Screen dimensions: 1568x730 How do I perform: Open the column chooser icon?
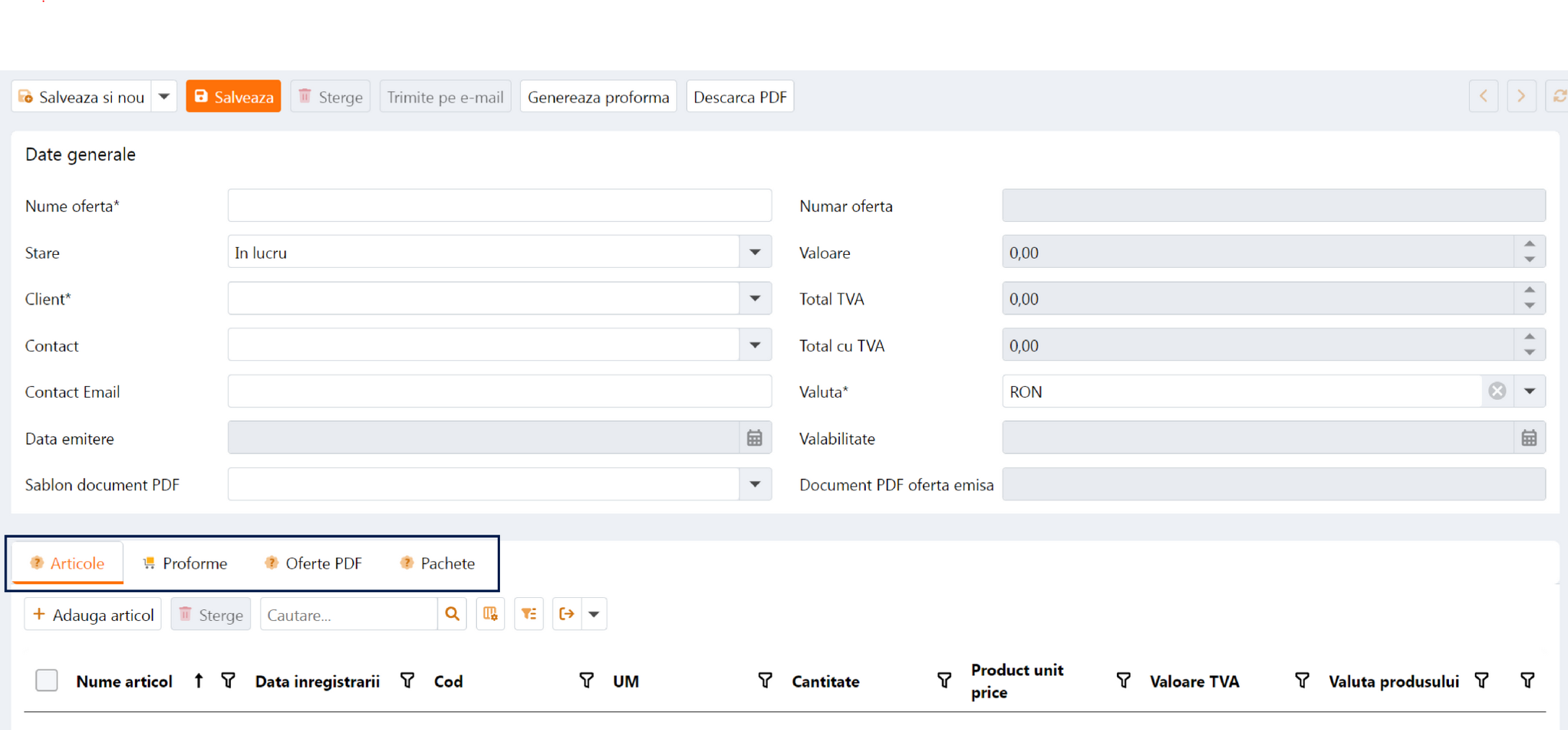(491, 614)
